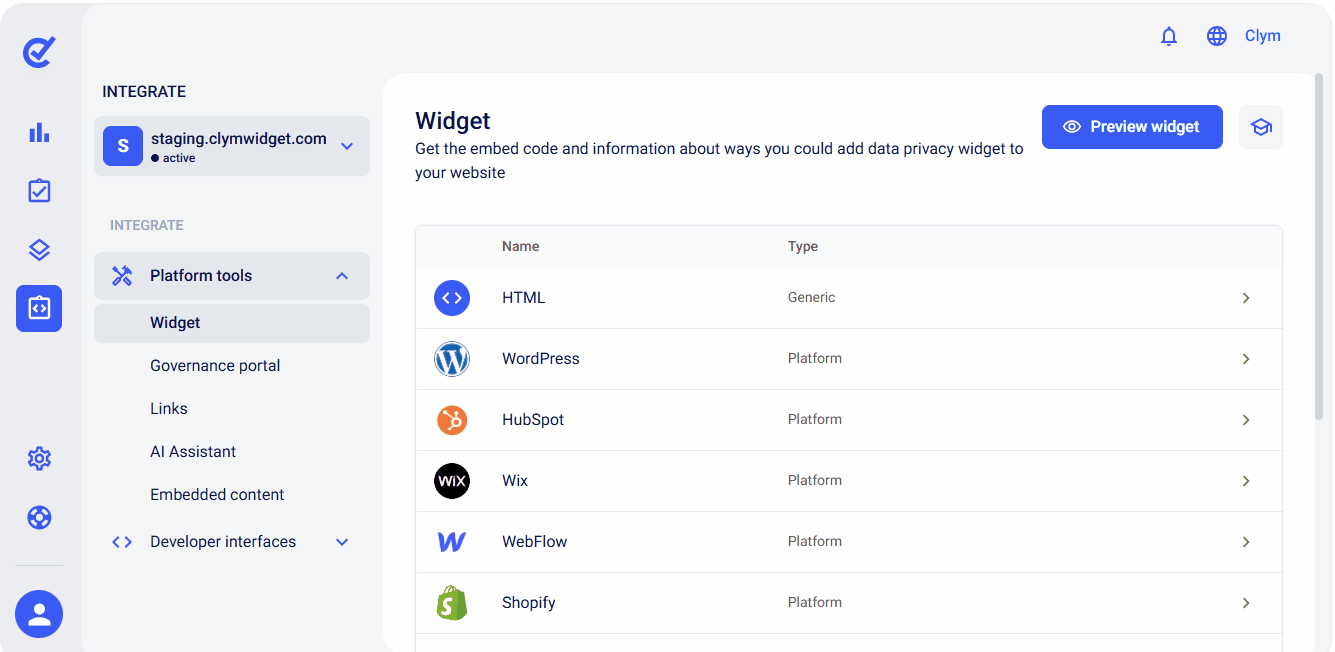Image resolution: width=1335 pixels, height=652 pixels.
Task: Click the HubSpot logo icon
Action: [452, 420]
